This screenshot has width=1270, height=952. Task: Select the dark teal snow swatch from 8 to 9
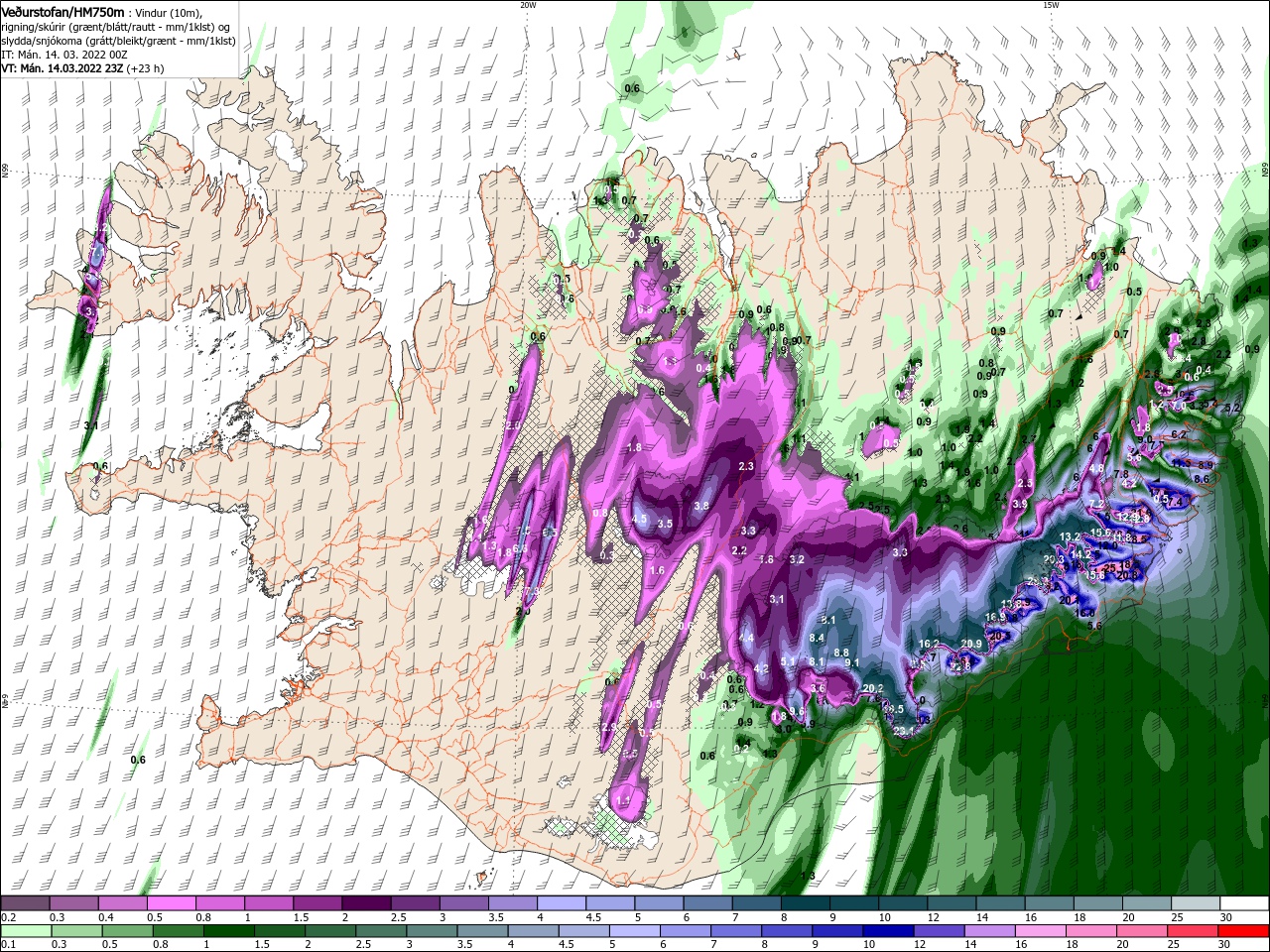tap(806, 903)
